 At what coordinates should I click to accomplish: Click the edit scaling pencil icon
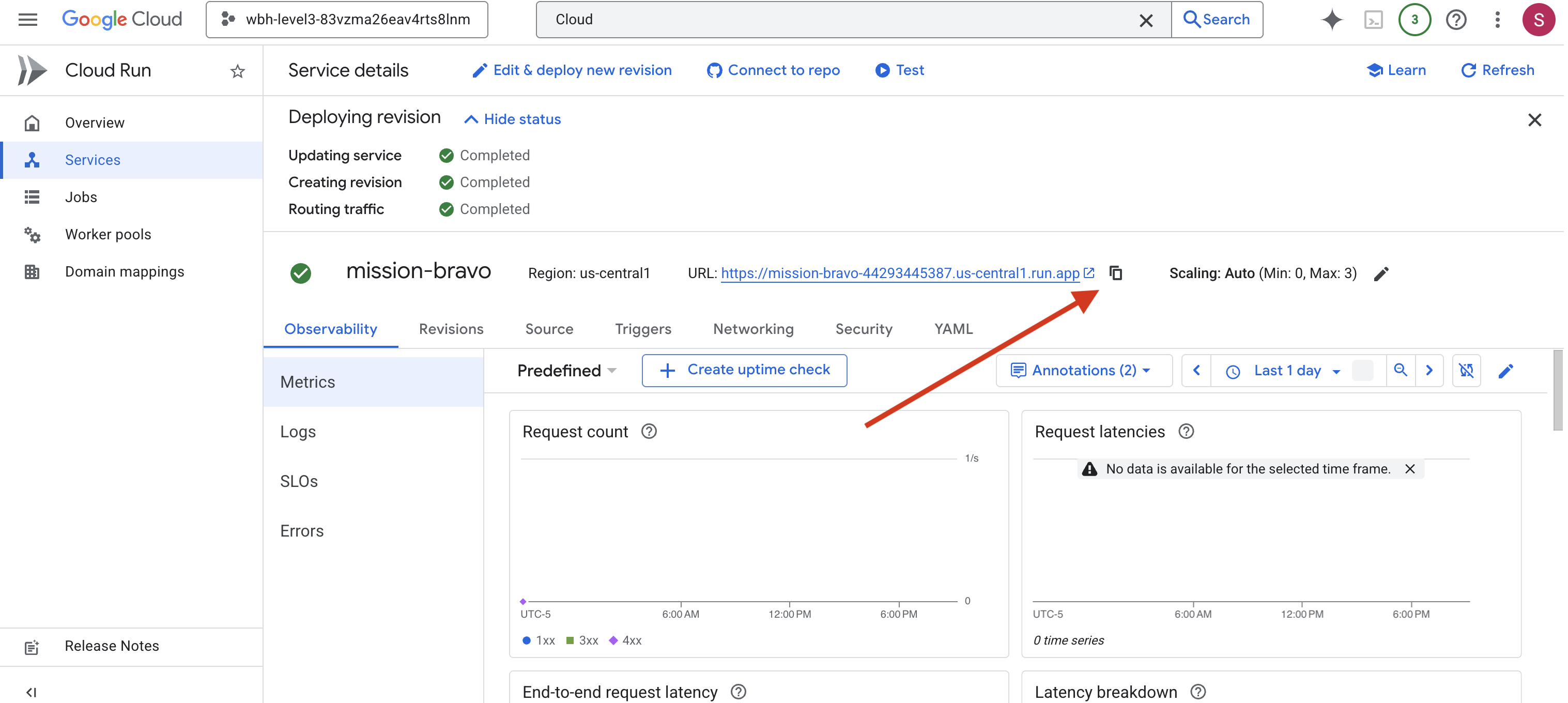pyautogui.click(x=1381, y=274)
